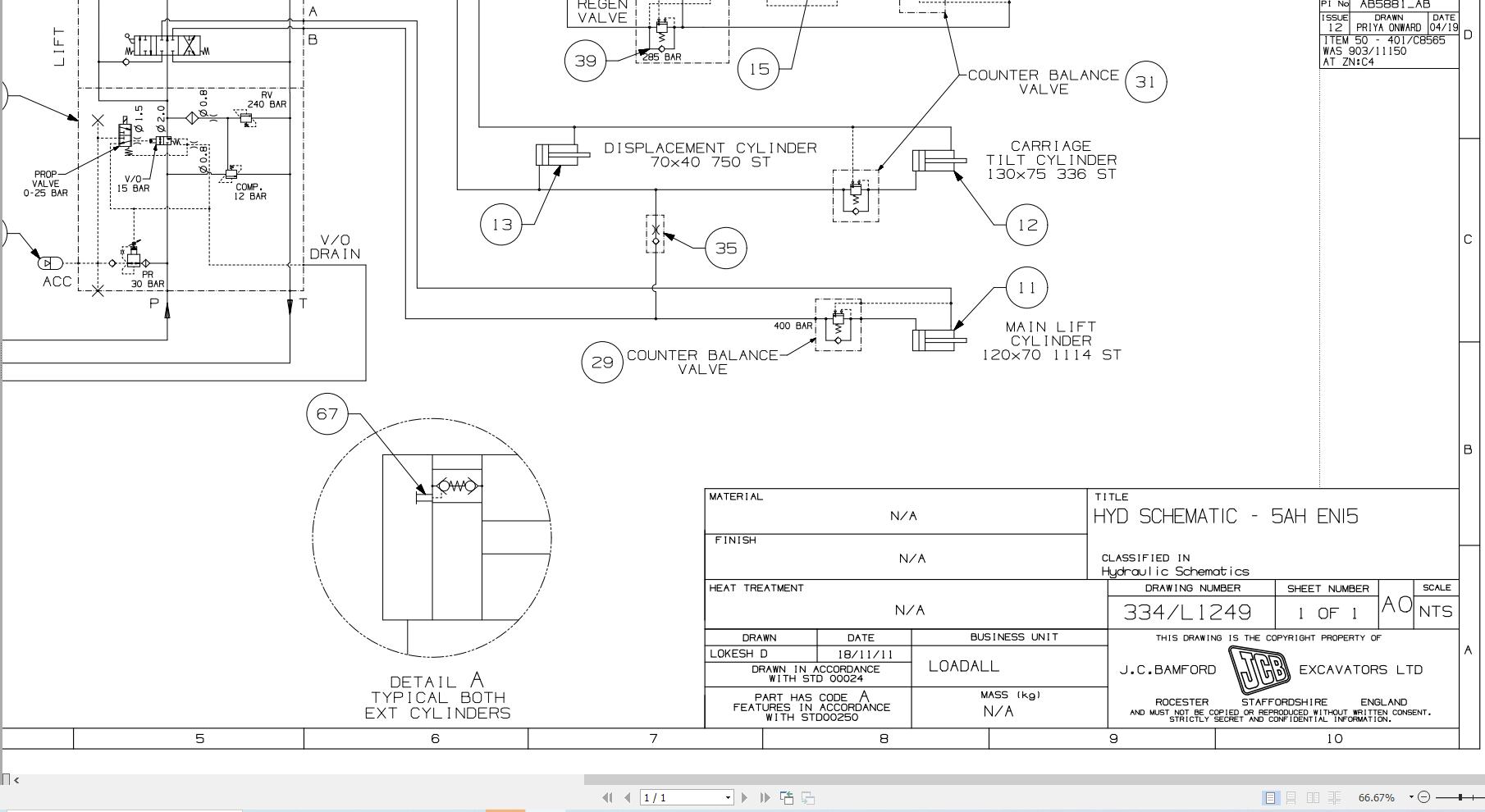The height and width of the screenshot is (812, 1485).
Task: Click the PROP VALVE 0-25 BAR label
Action: (46, 184)
